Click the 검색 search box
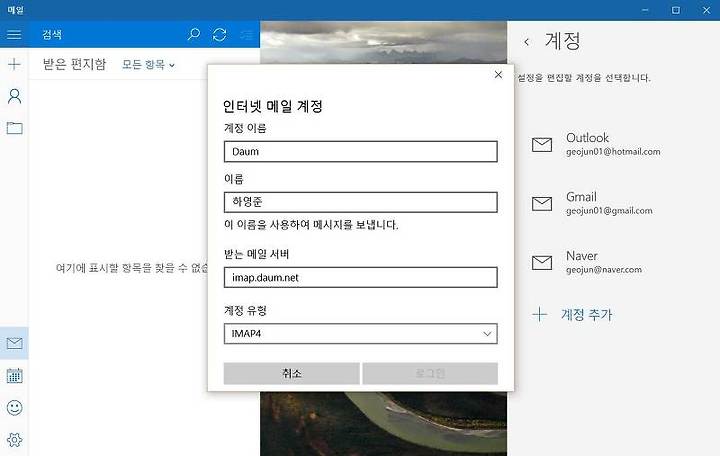The image size is (720, 456). pyautogui.click(x=108, y=34)
